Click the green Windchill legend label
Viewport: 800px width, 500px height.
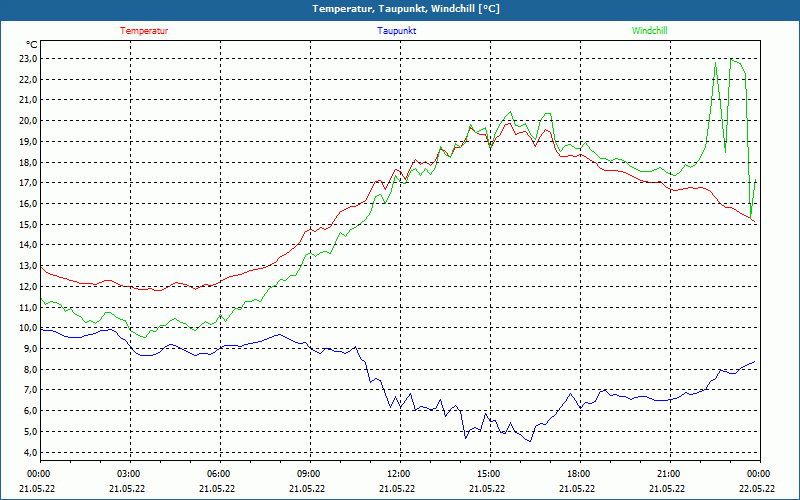coord(649,31)
